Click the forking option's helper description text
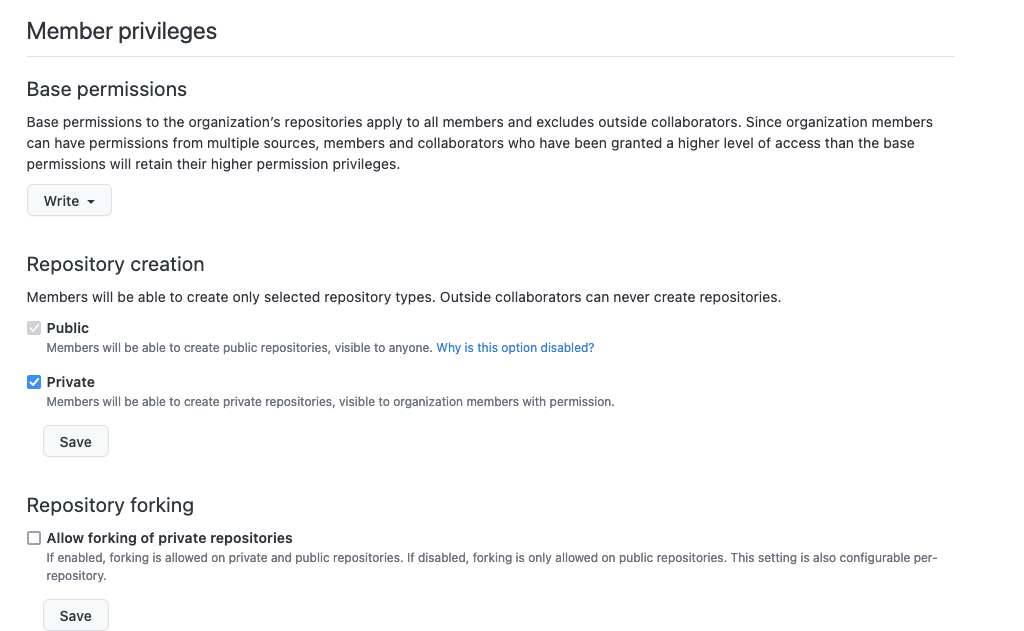1024x631 pixels. point(490,558)
